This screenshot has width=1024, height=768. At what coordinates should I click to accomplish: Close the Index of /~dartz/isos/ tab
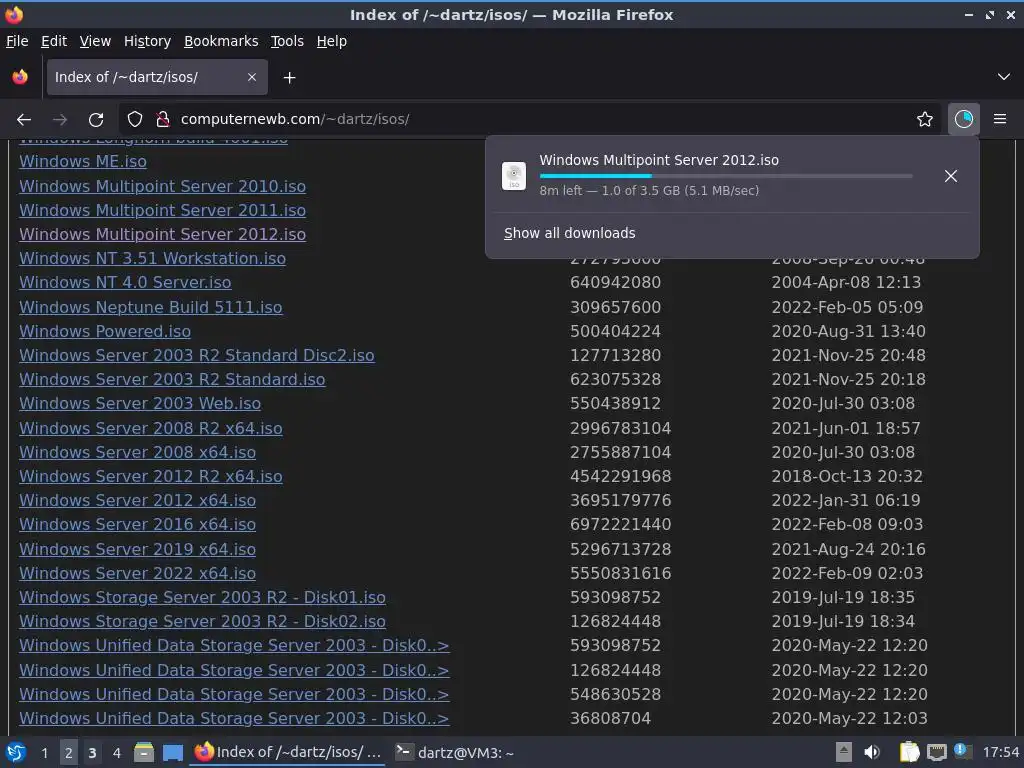pos(252,77)
